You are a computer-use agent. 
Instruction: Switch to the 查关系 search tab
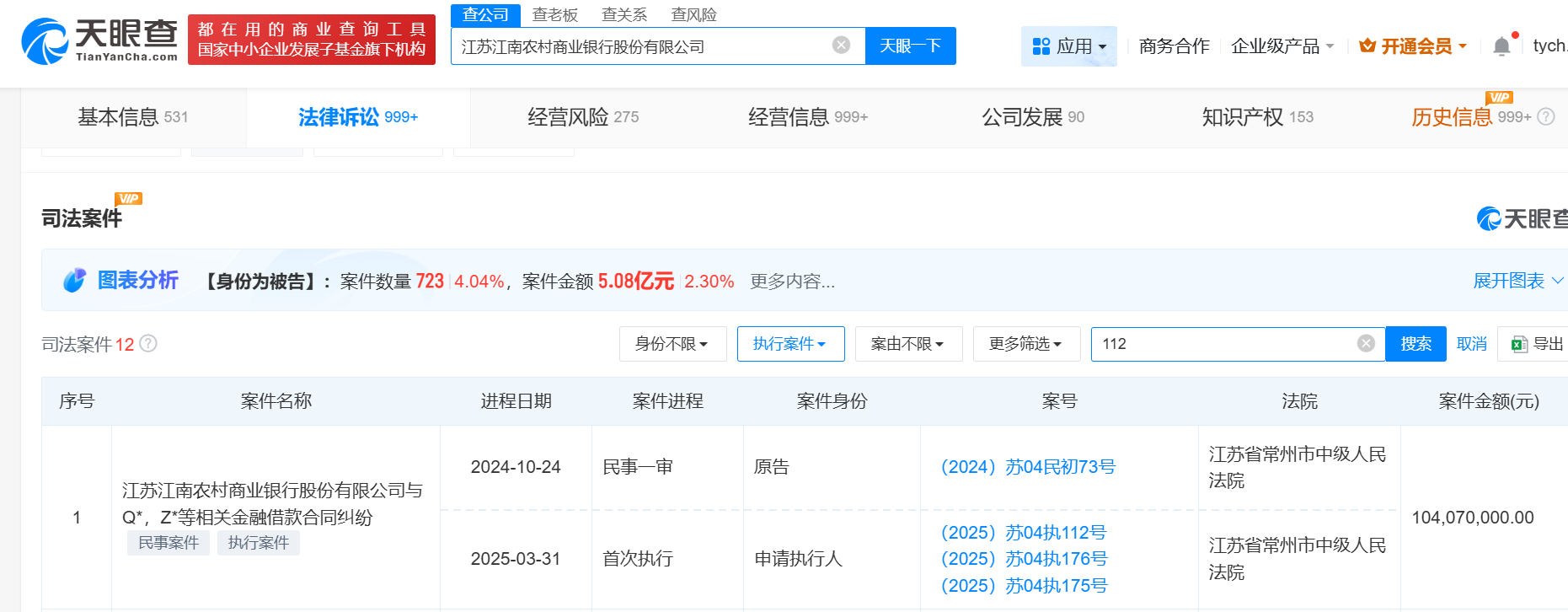pos(624,14)
